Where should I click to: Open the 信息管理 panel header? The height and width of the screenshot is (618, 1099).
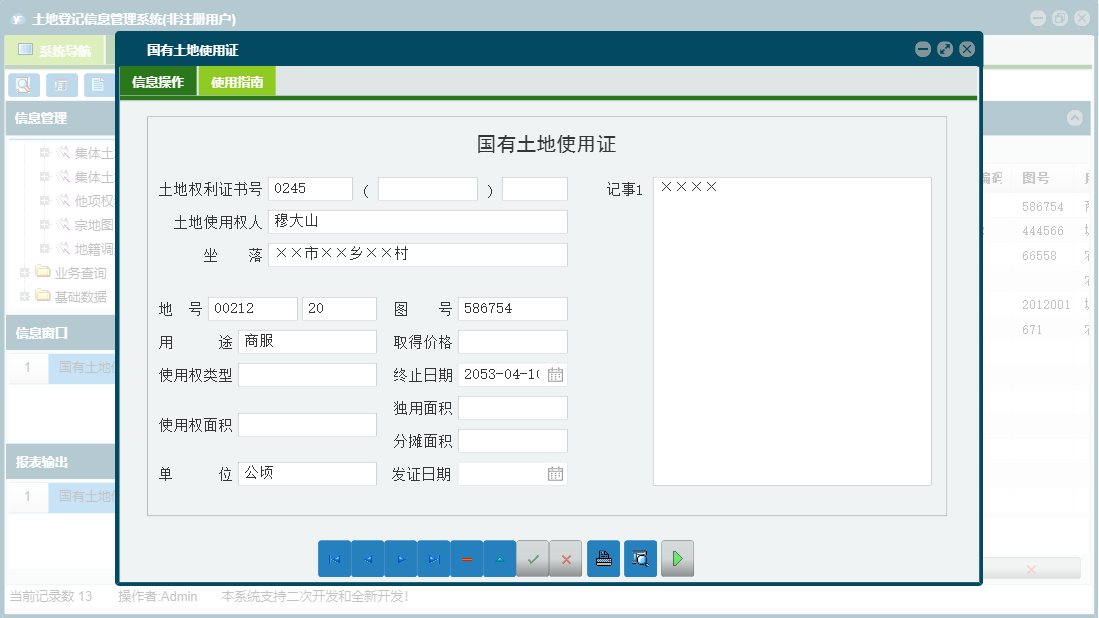click(x=60, y=118)
